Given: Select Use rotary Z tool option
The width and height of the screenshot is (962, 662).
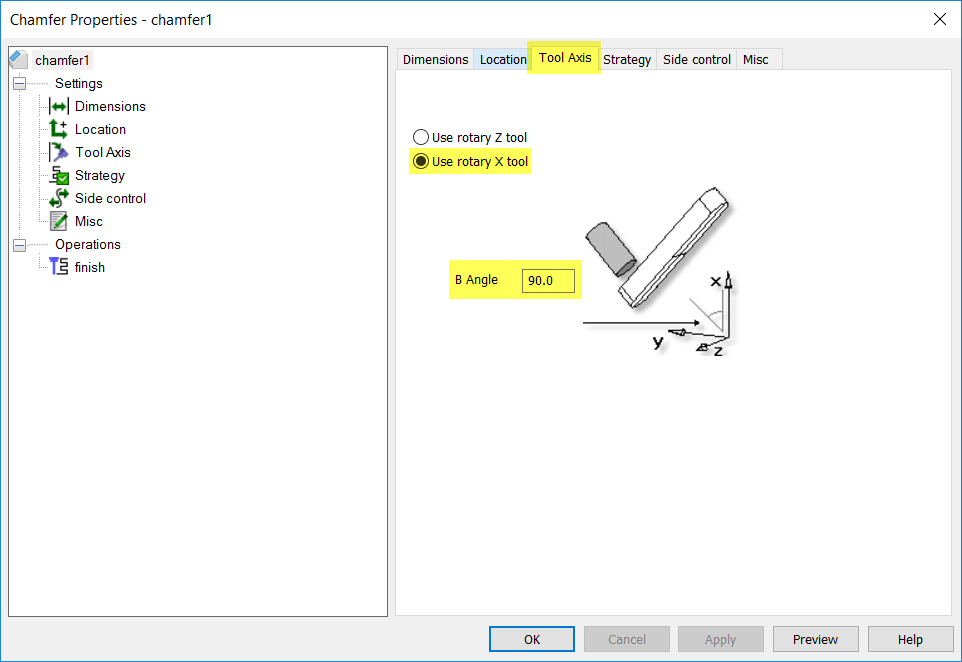Looking at the screenshot, I should tap(420, 137).
